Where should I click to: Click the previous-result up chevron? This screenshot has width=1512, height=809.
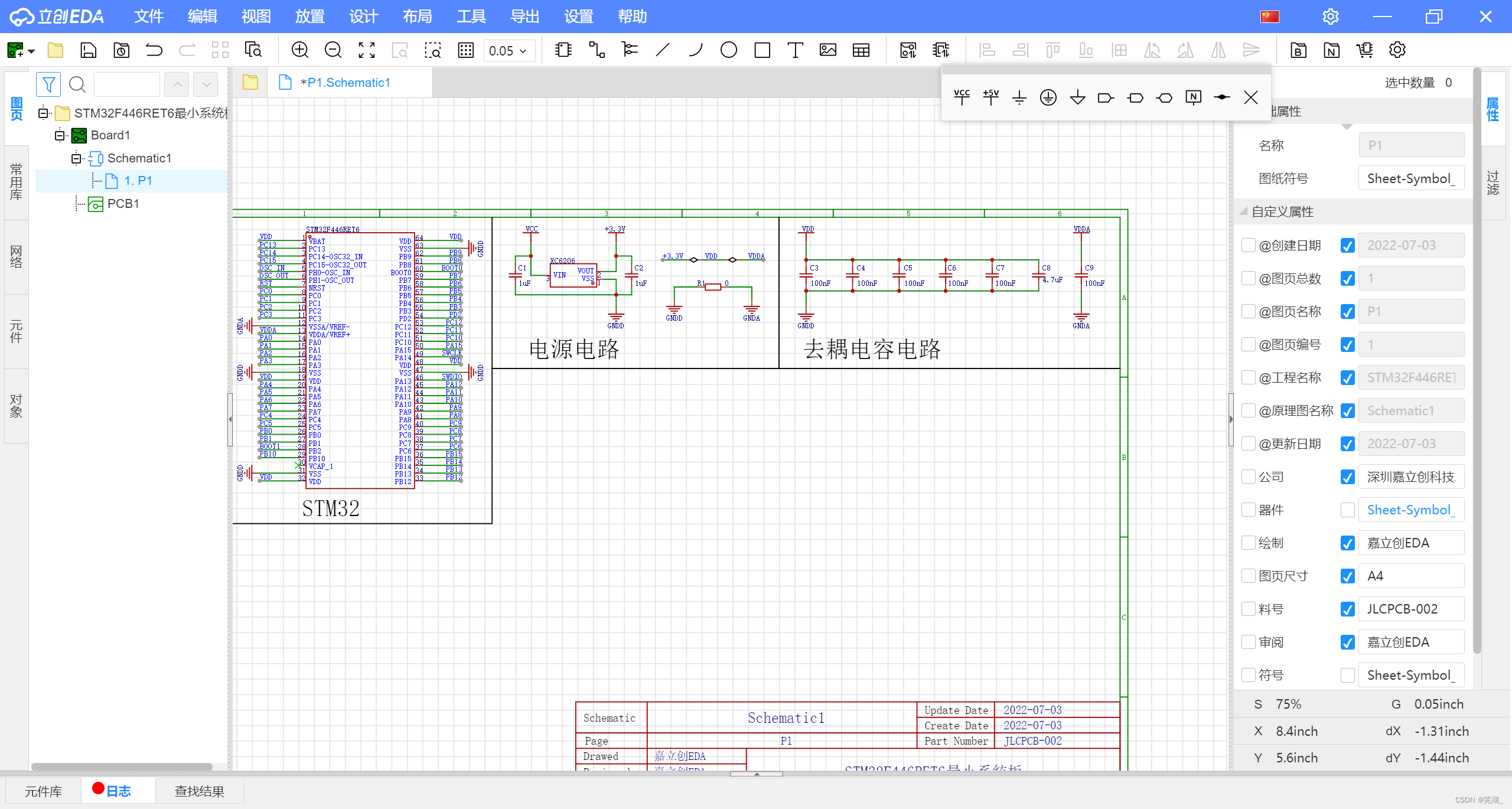pos(177,84)
